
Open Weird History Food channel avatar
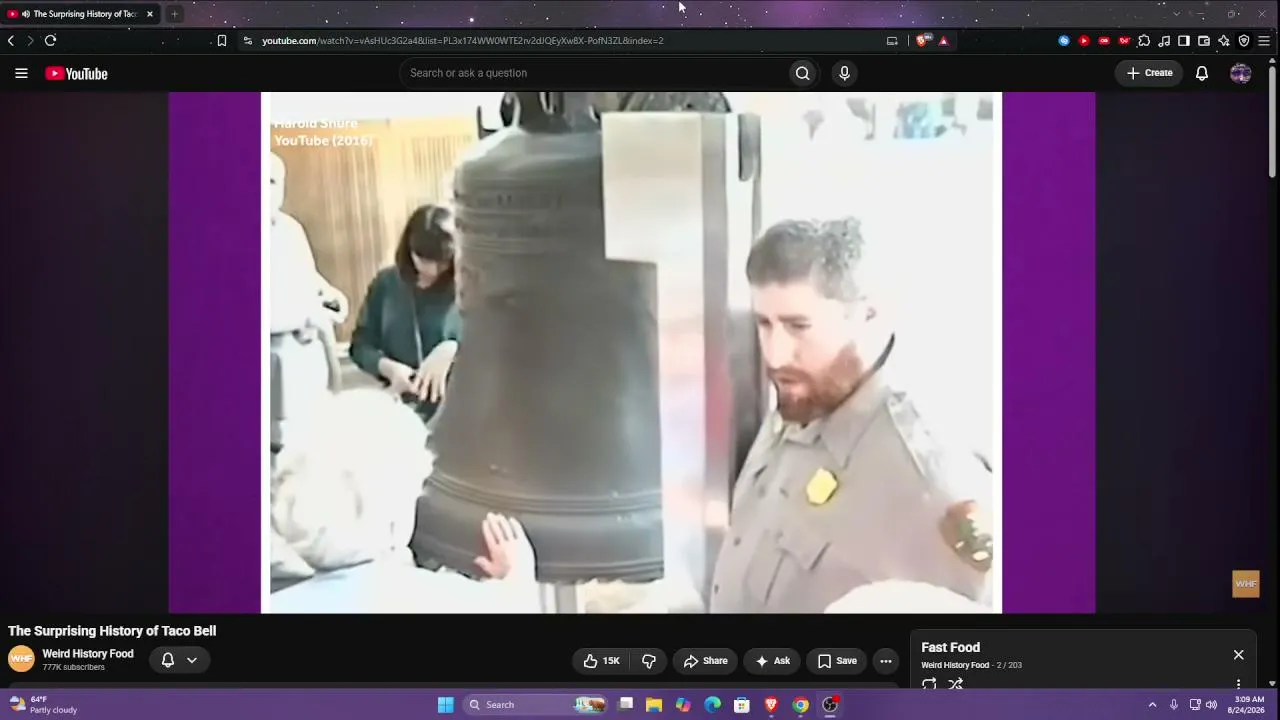coord(21,659)
